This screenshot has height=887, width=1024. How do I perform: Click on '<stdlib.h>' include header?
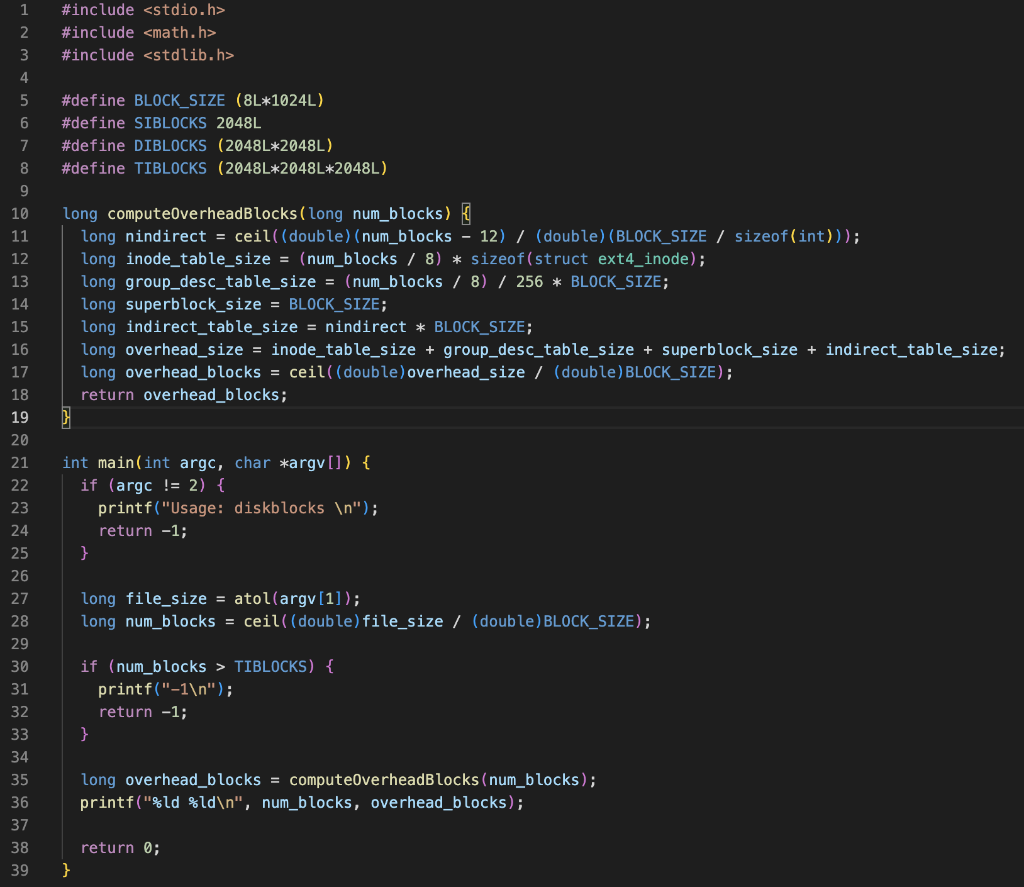(x=189, y=56)
